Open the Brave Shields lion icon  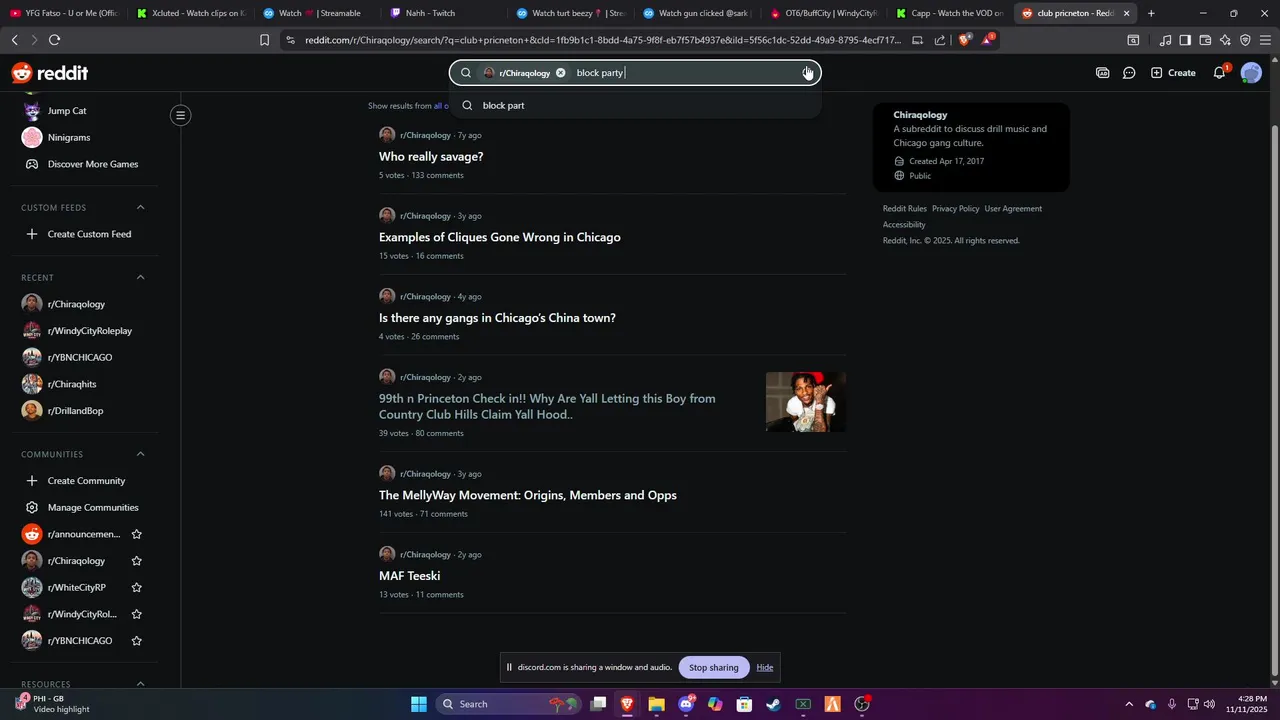pos(964,40)
